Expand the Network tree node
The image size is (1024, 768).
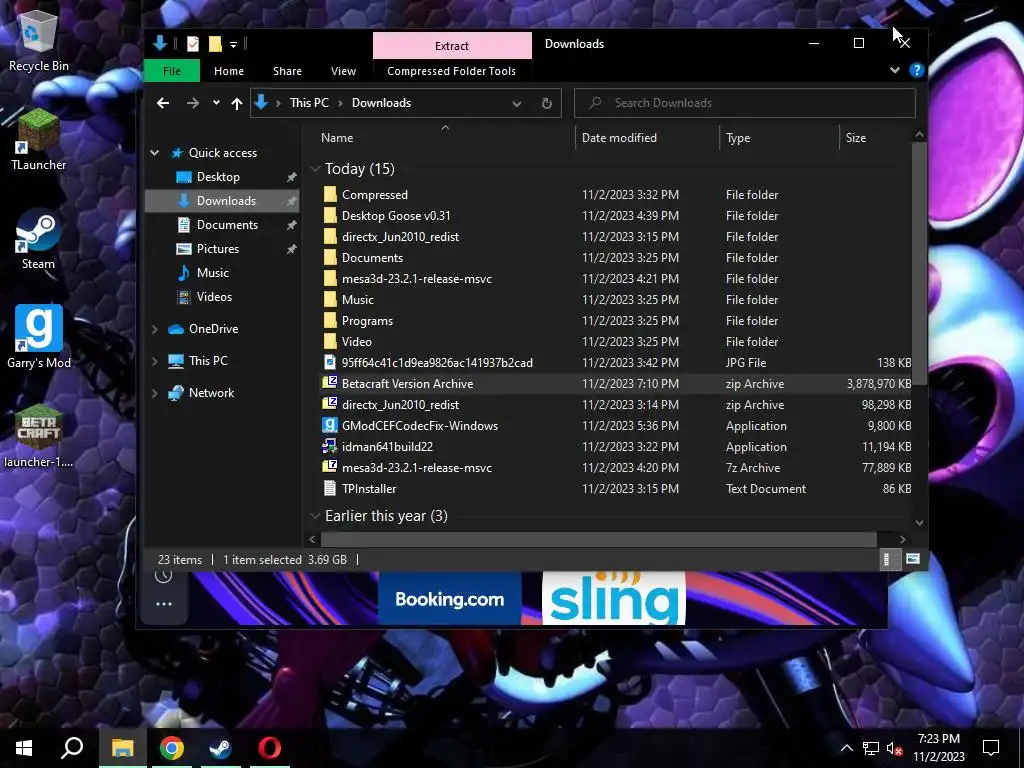pos(155,393)
